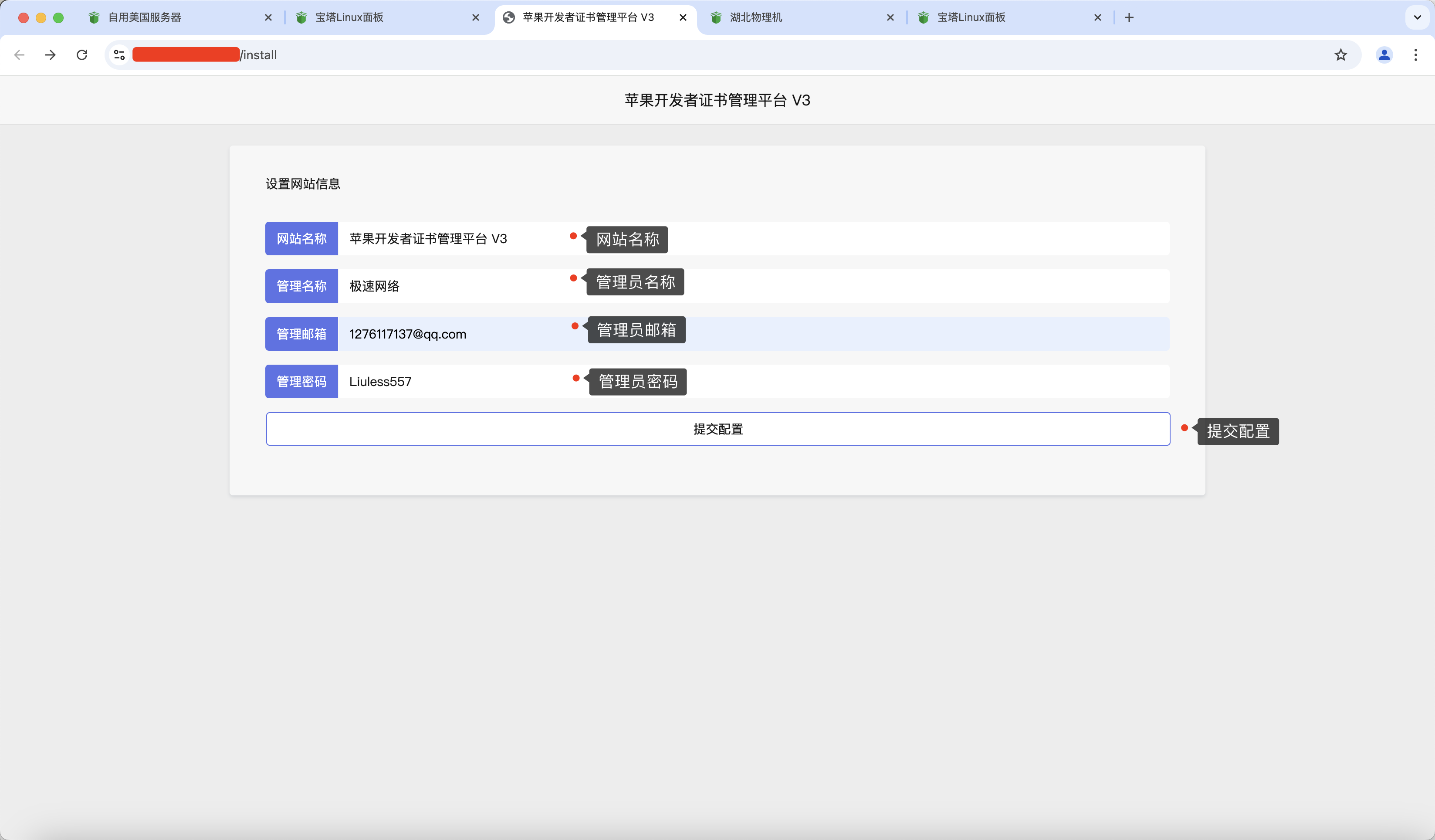Click the 提交配置 submit button
Screen dimensions: 1435x840
pos(718,429)
